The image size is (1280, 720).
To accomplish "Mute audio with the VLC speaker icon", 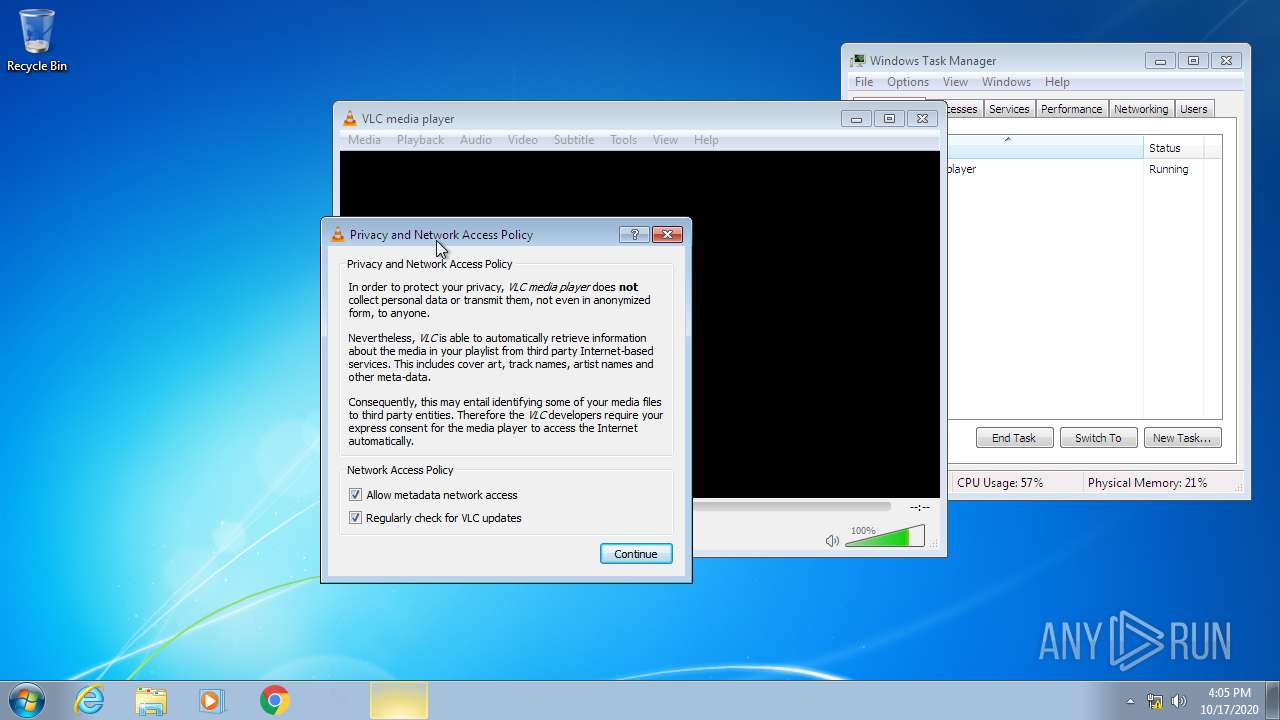I will [x=832, y=541].
